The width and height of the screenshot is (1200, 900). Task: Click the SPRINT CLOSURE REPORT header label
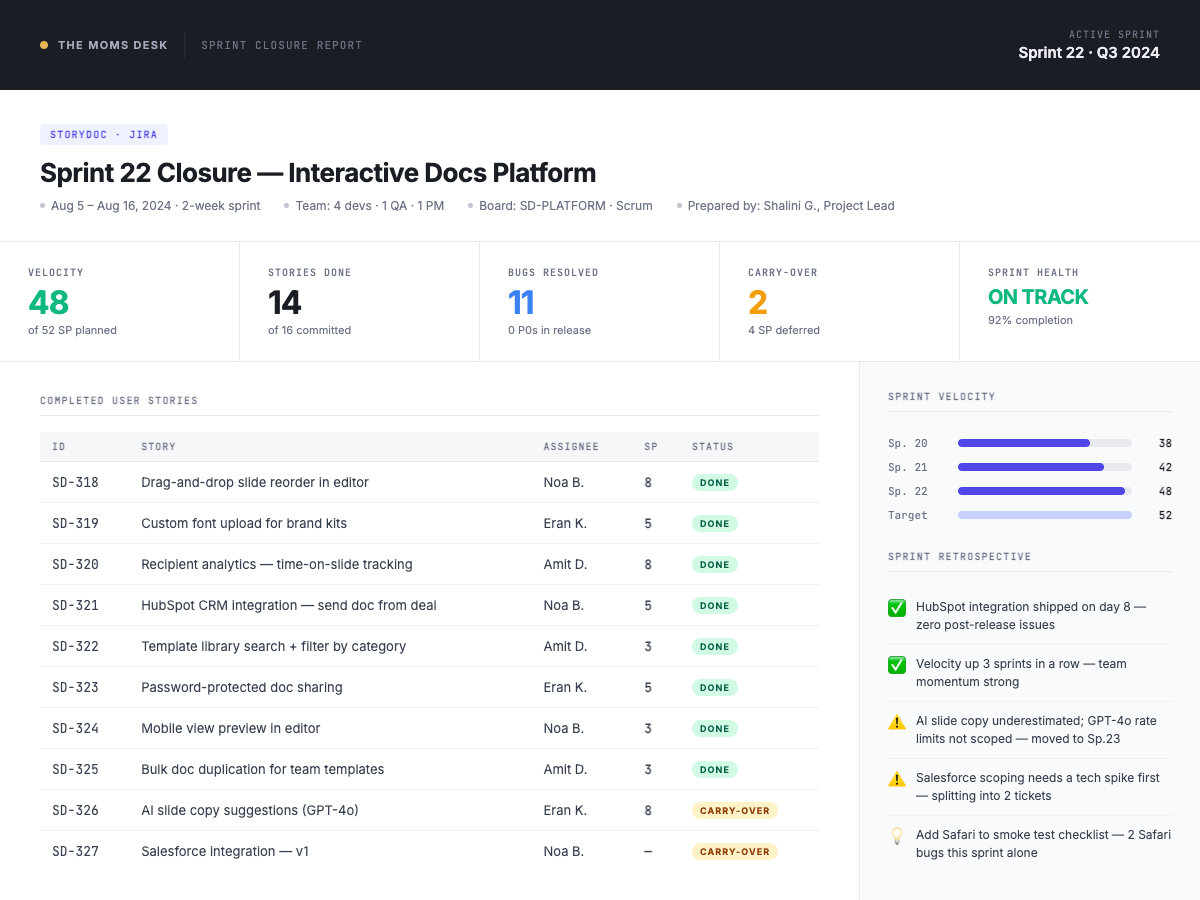coord(282,45)
